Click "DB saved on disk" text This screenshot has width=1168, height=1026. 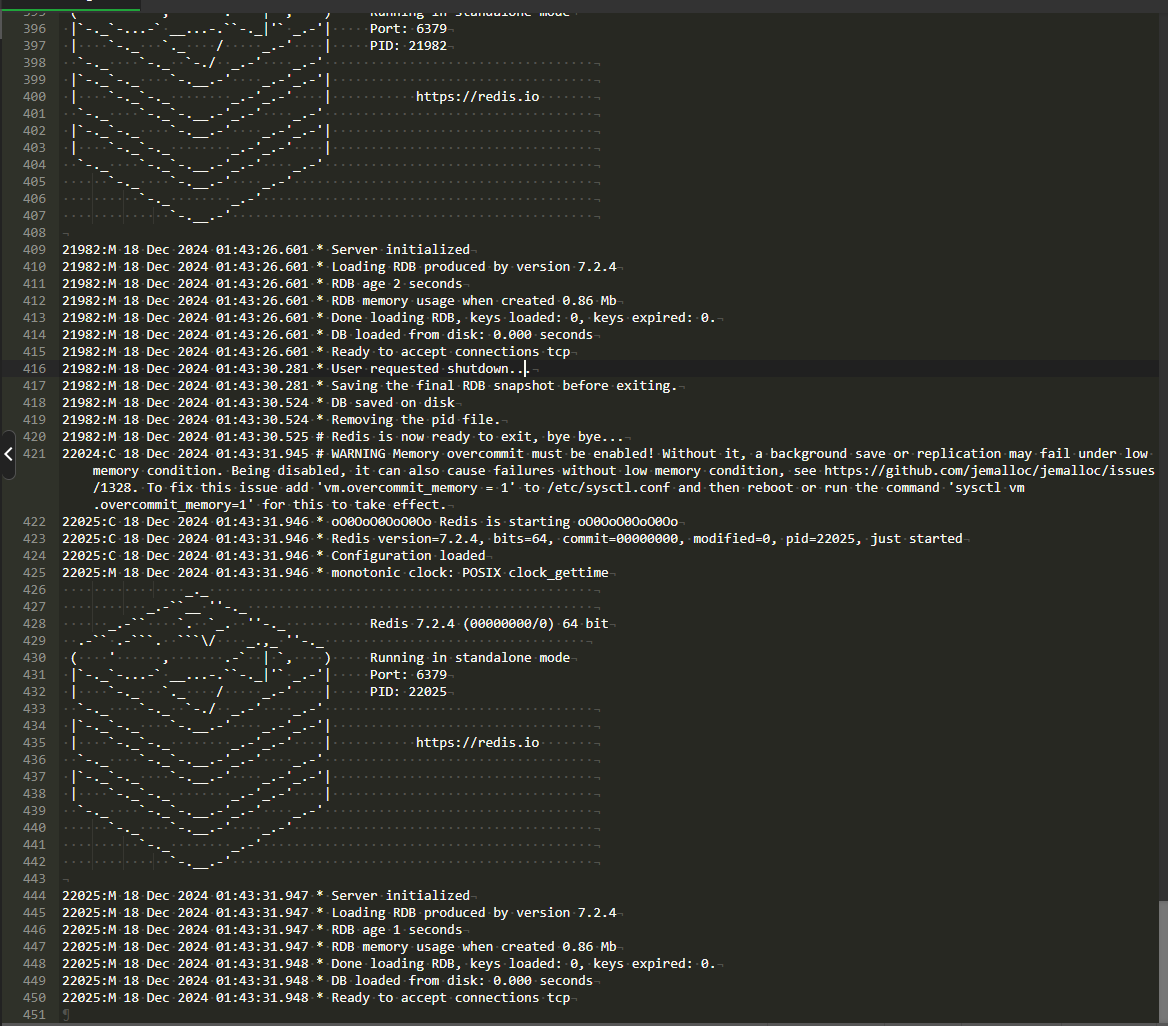[393, 403]
